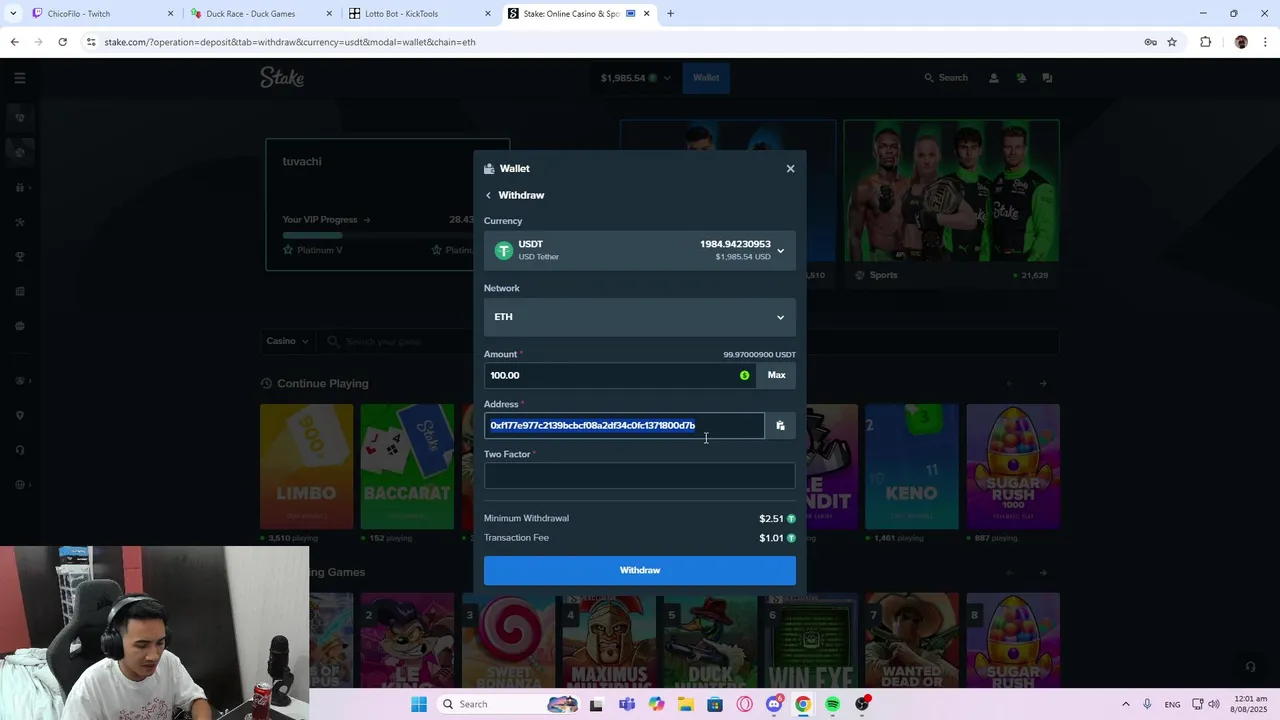Viewport: 1280px width, 720px height.
Task: Open Chrome password key icon
Action: 1150,42
